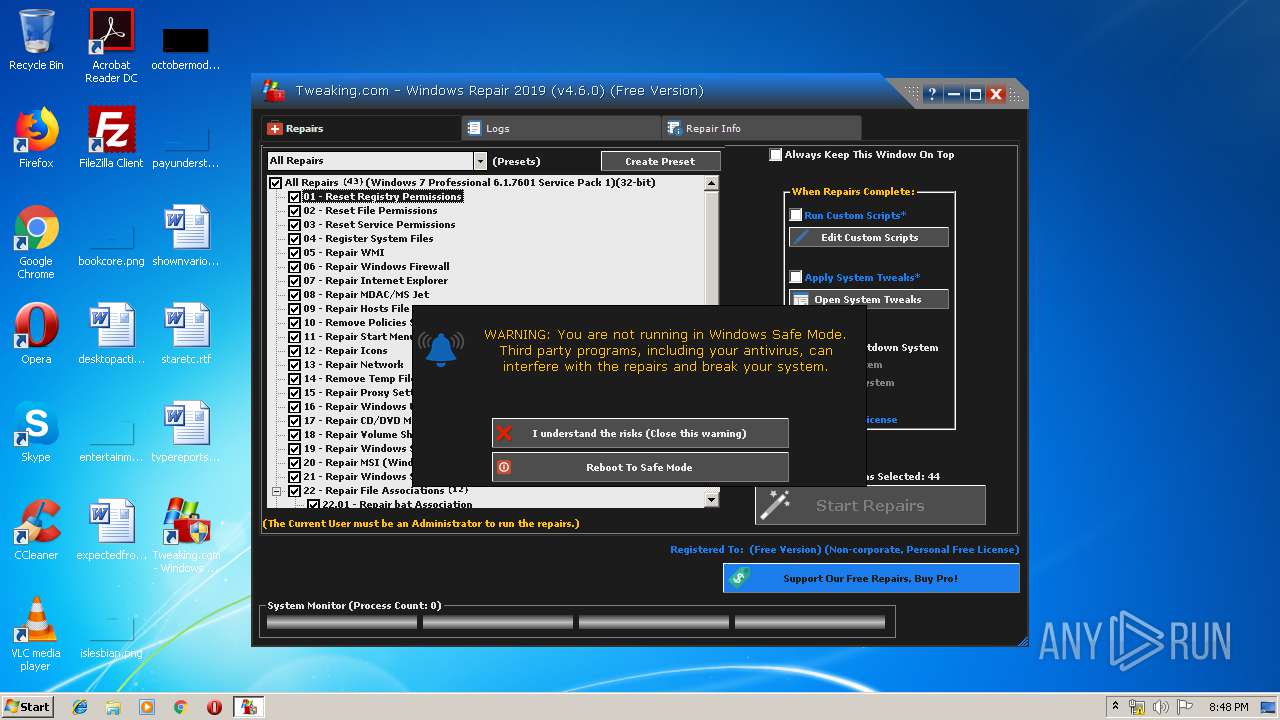This screenshot has width=1280, height=720.
Task: Select 22.01 - Repair bat Association row
Action: (397, 505)
